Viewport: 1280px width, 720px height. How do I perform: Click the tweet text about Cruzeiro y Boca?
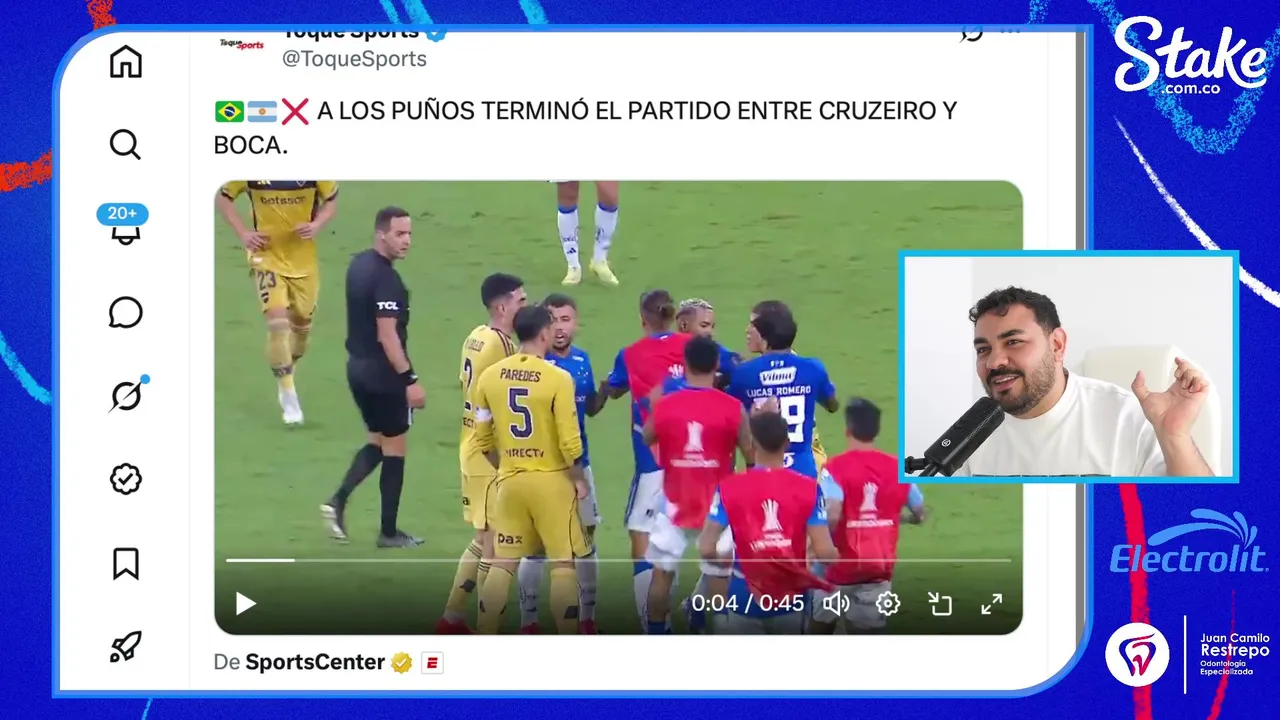585,128
